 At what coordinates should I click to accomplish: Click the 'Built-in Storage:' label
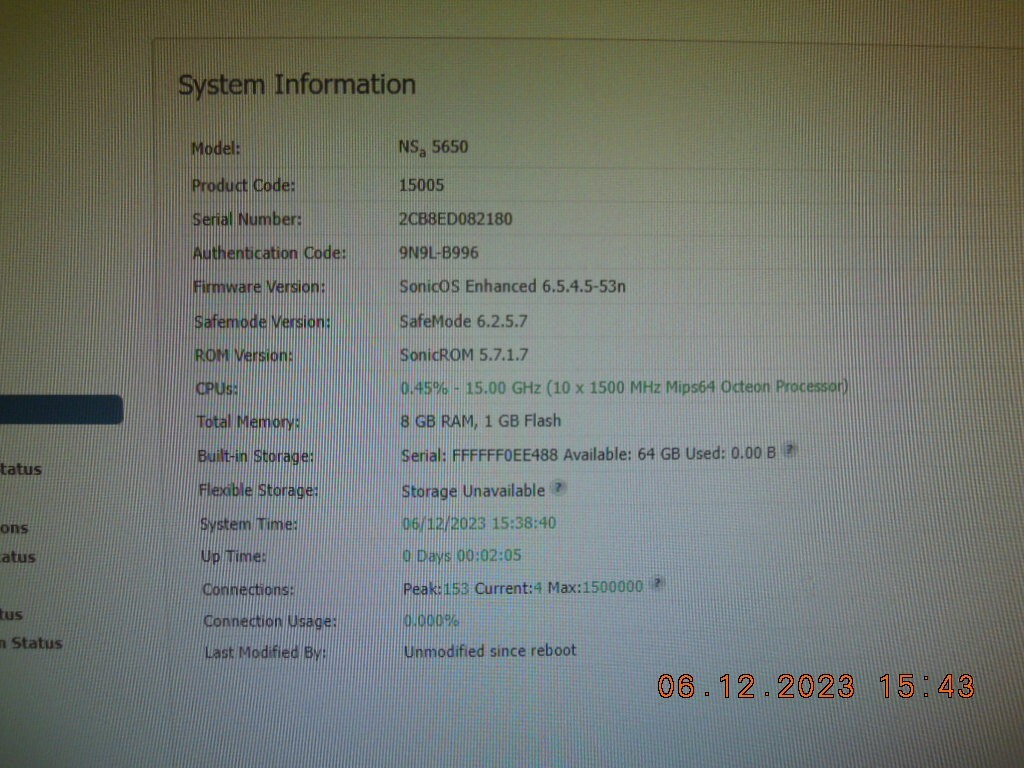(255, 456)
